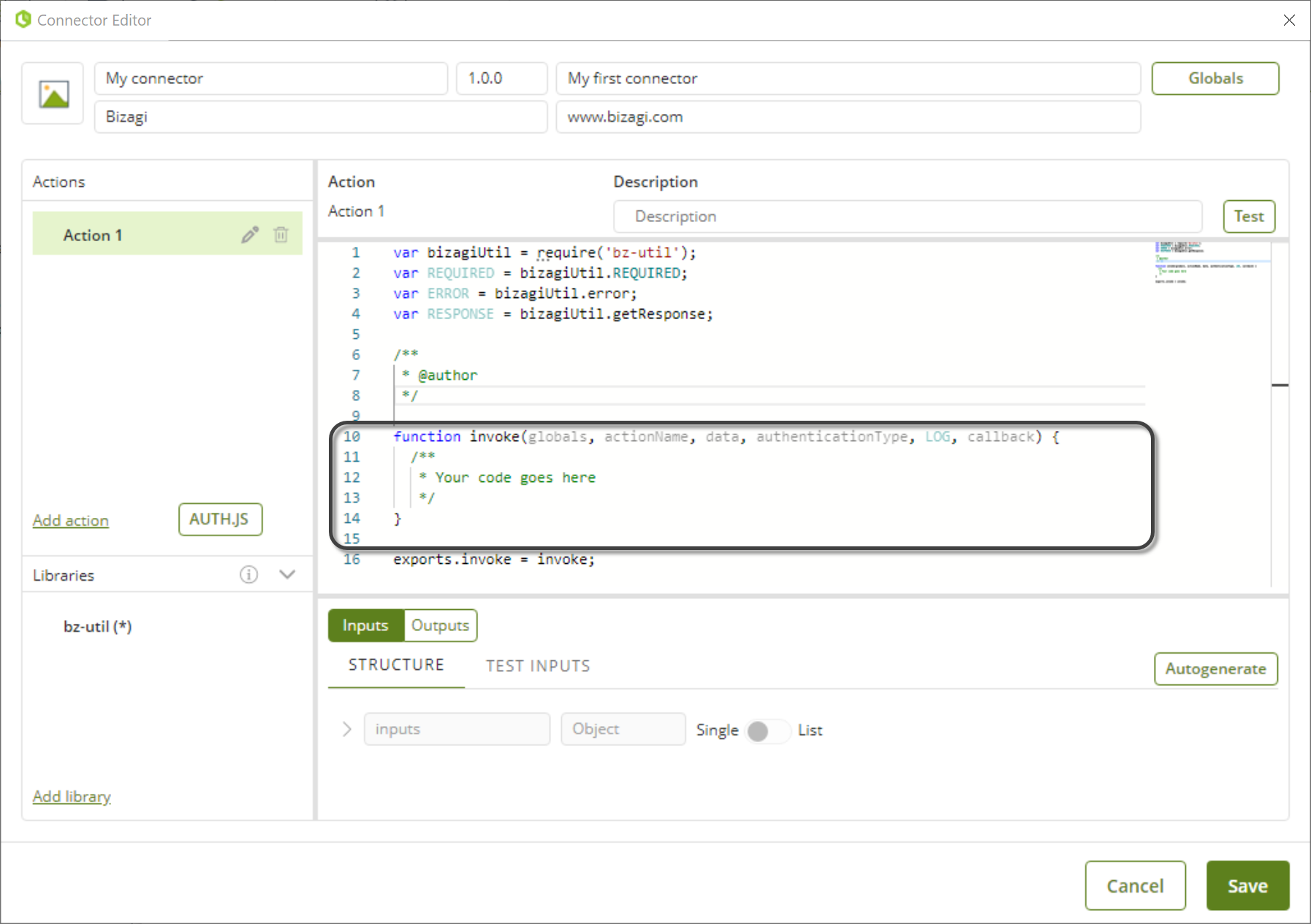Edit the version 1.0.0 field

tap(502, 78)
